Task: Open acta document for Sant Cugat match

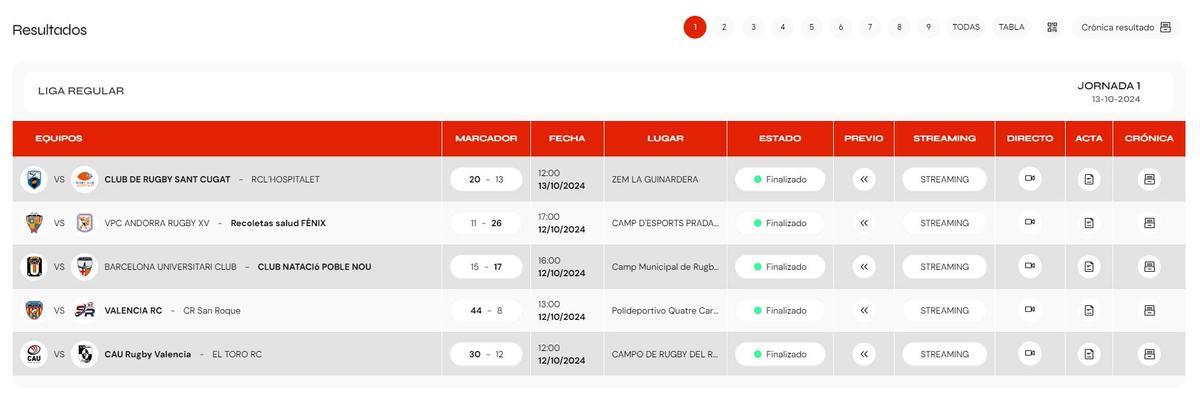Action: pyautogui.click(x=1089, y=179)
